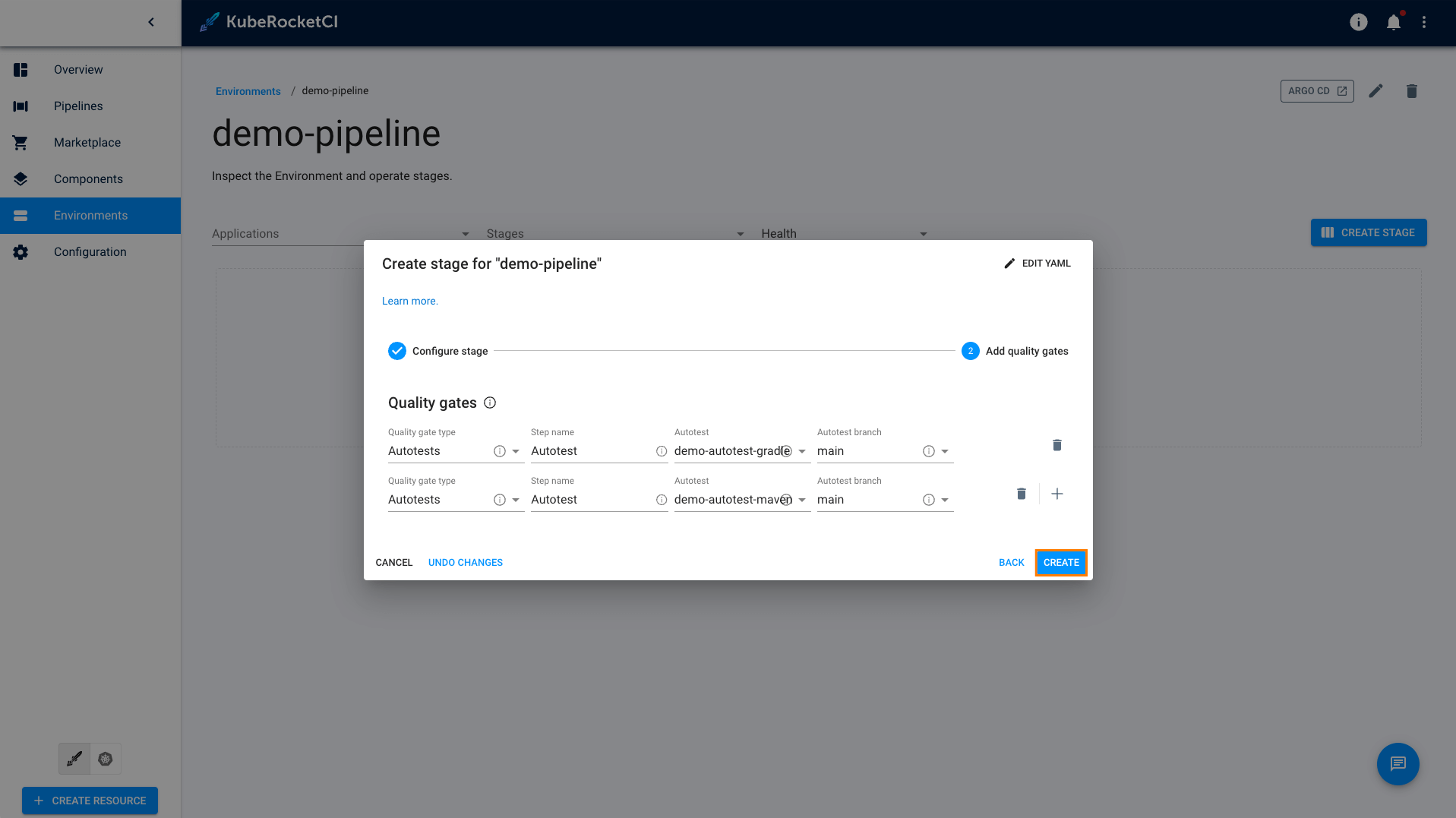The height and width of the screenshot is (818, 1456).
Task: Expand second row Autotest branch dropdown
Action: 945,500
